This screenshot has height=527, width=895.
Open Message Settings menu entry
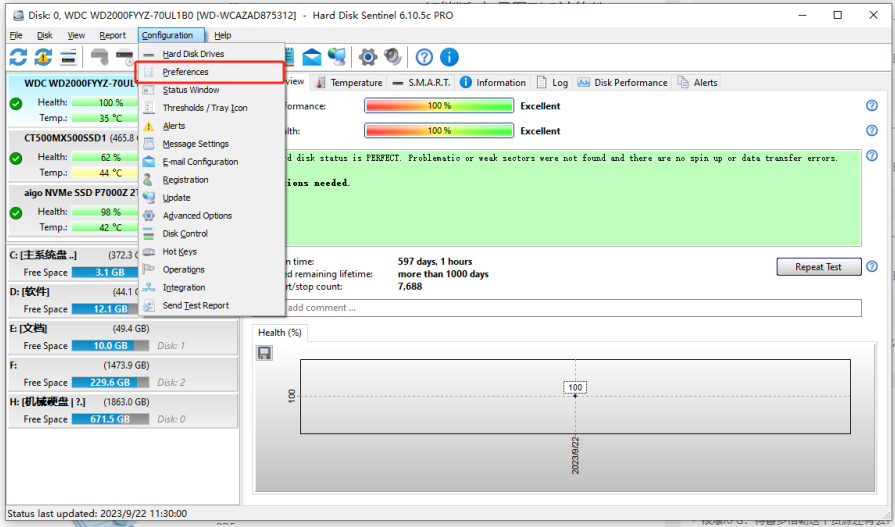212,144
